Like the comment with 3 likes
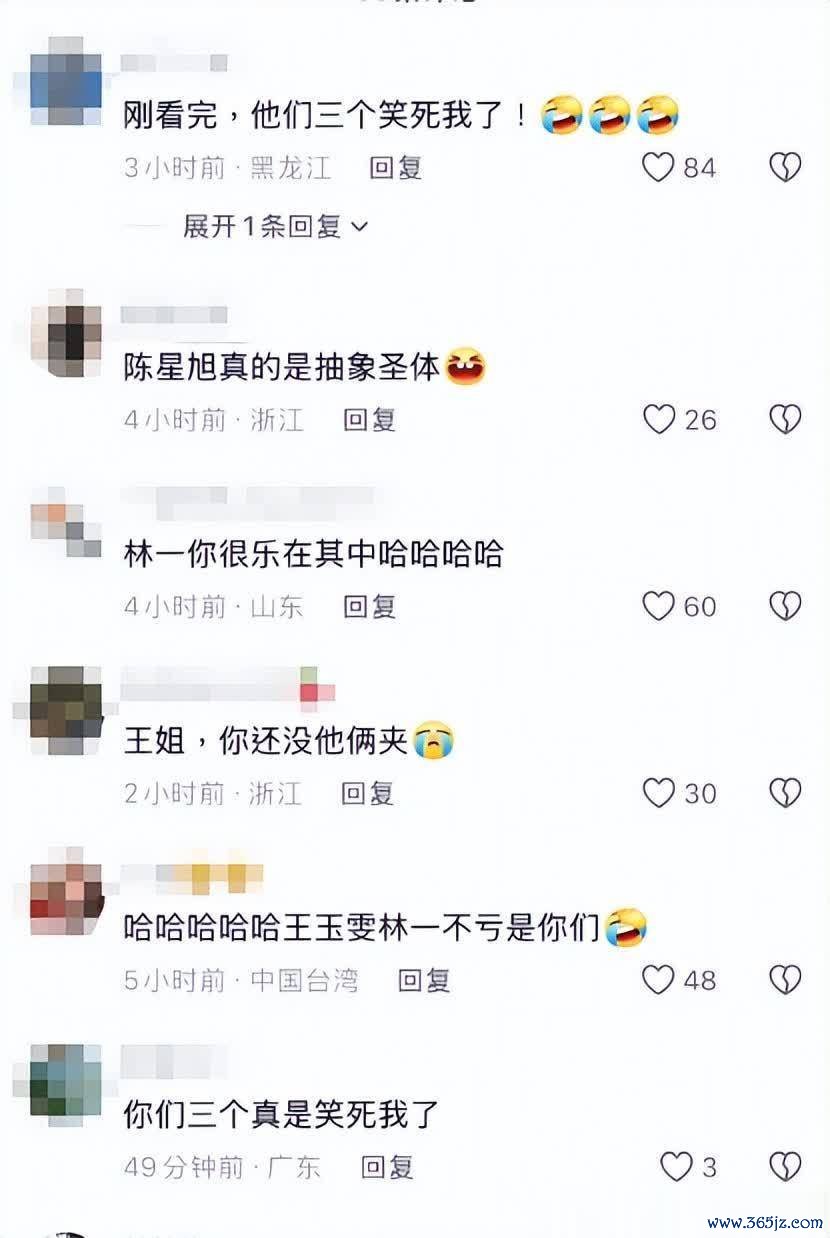This screenshot has width=830, height=1238. click(x=676, y=1166)
